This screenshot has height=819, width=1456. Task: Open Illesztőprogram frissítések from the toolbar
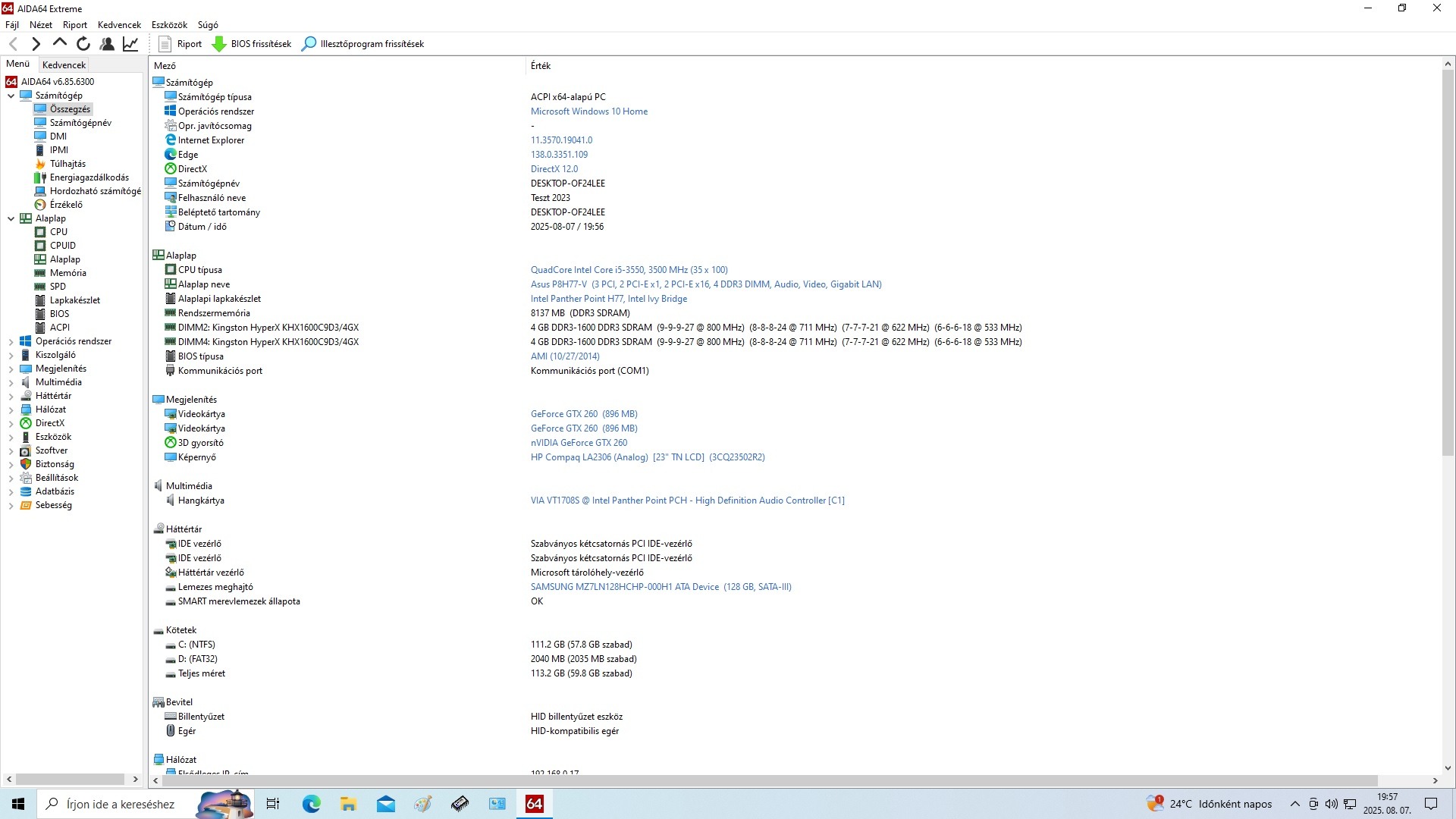coord(362,44)
